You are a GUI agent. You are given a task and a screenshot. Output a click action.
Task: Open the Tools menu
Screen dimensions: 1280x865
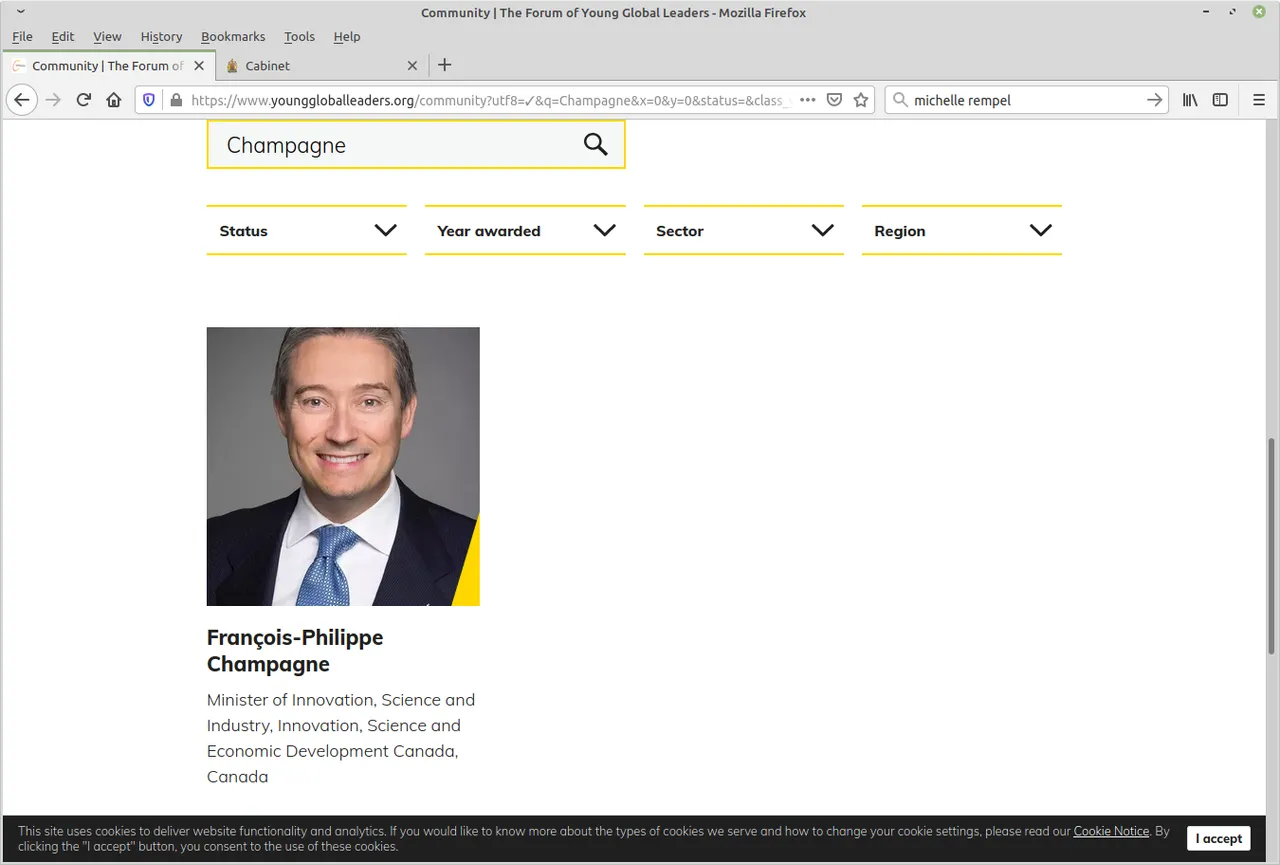click(x=299, y=36)
